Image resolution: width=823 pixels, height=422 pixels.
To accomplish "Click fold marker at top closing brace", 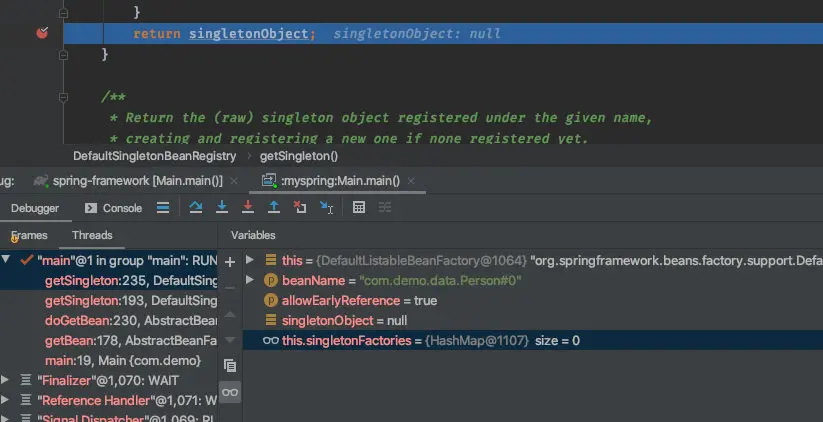I will pyautogui.click(x=64, y=13).
